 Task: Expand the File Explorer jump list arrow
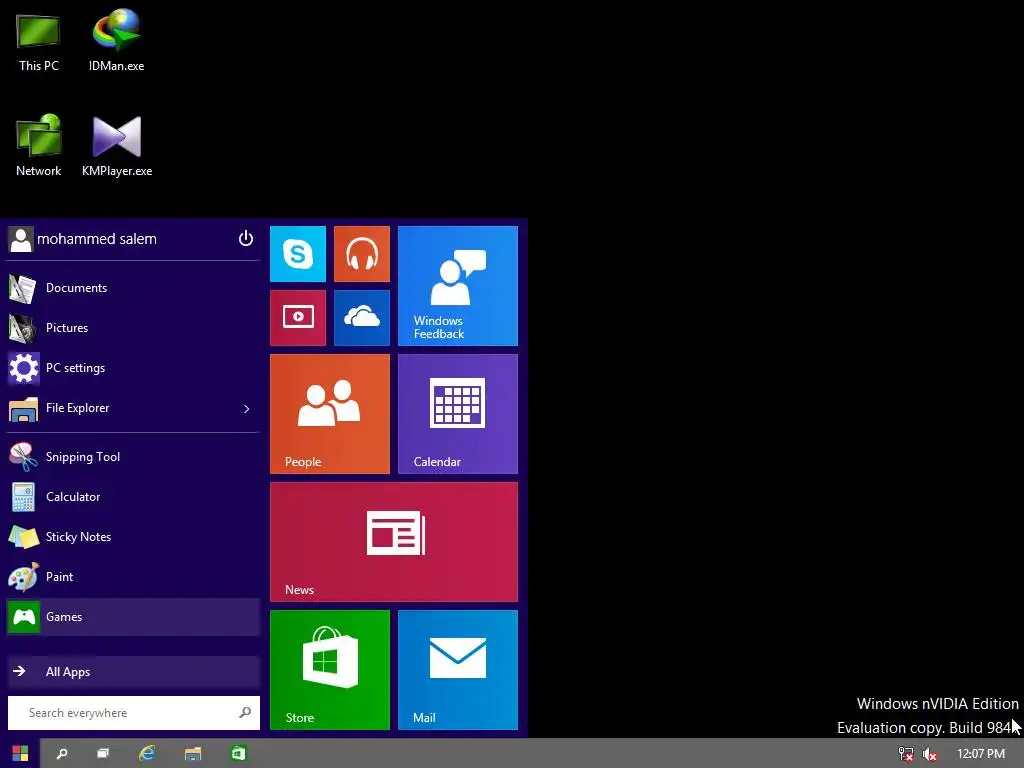tap(246, 409)
